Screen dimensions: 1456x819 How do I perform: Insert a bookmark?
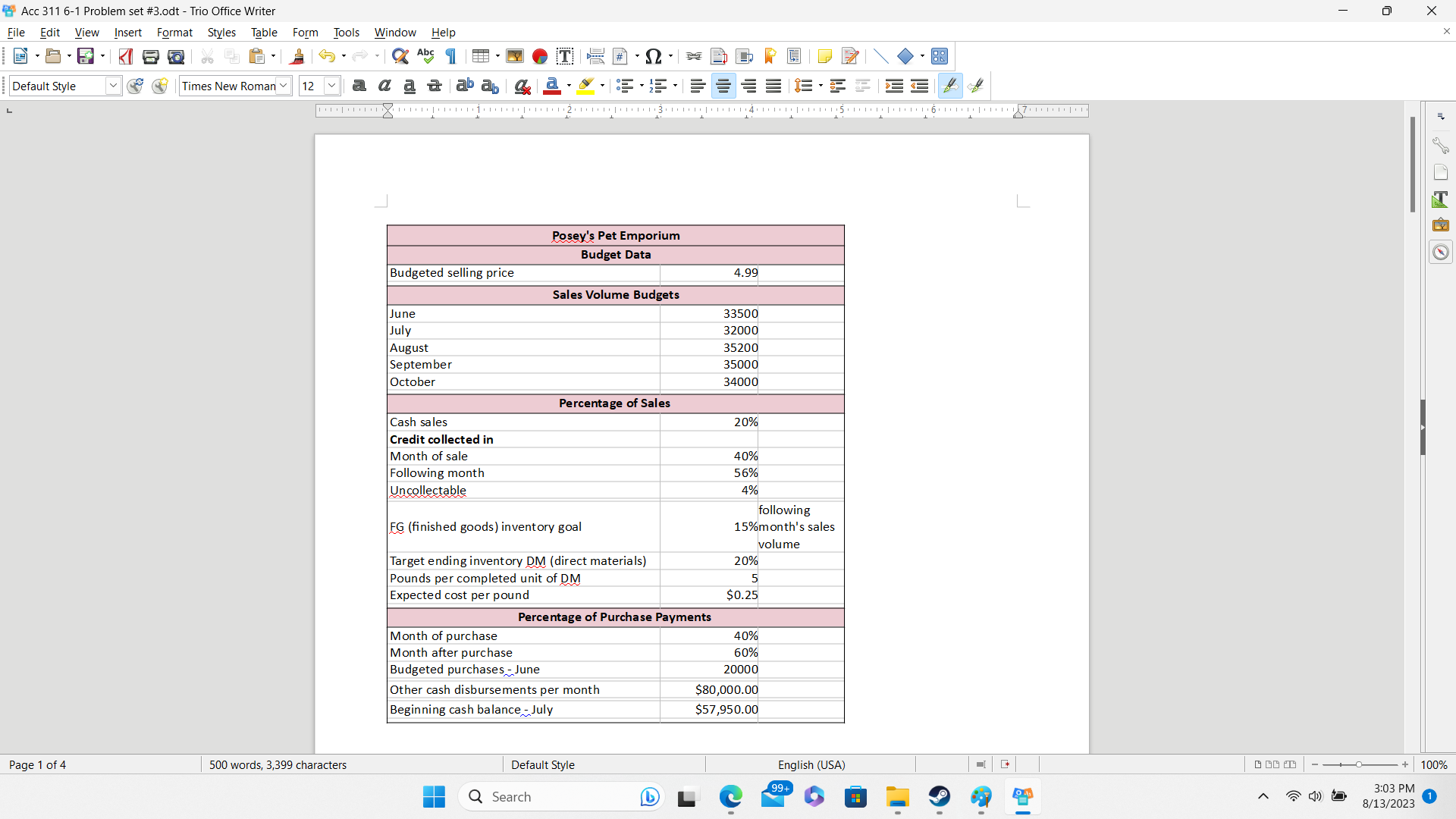tap(770, 56)
